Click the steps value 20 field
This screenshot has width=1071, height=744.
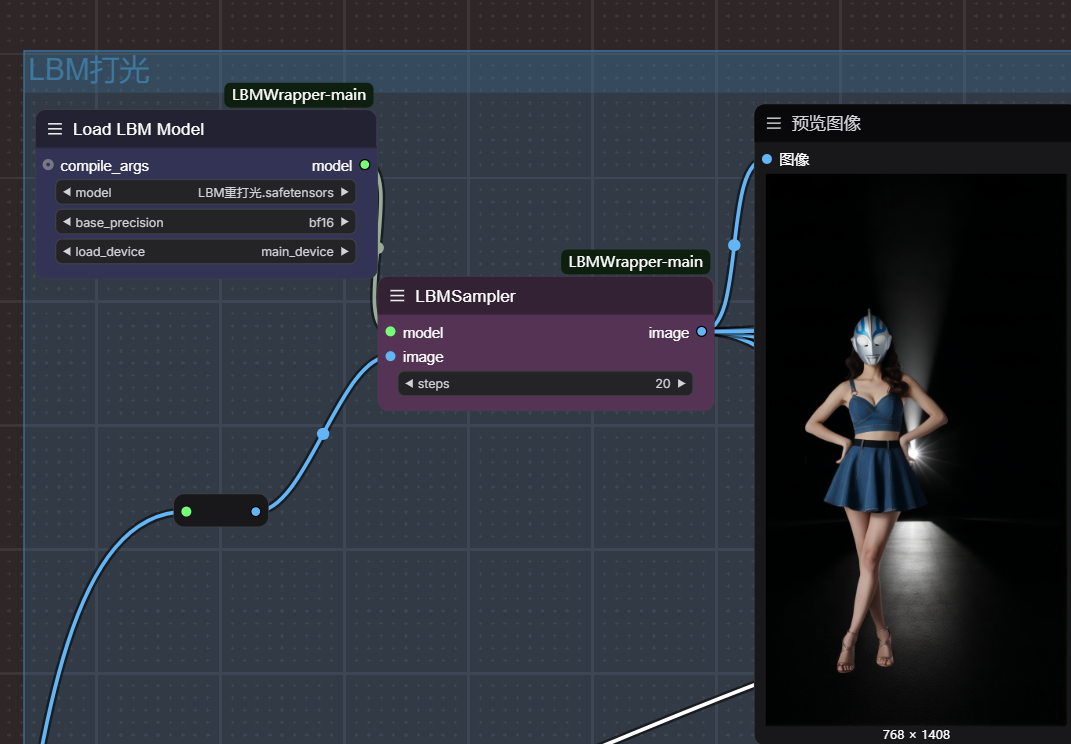tap(545, 383)
